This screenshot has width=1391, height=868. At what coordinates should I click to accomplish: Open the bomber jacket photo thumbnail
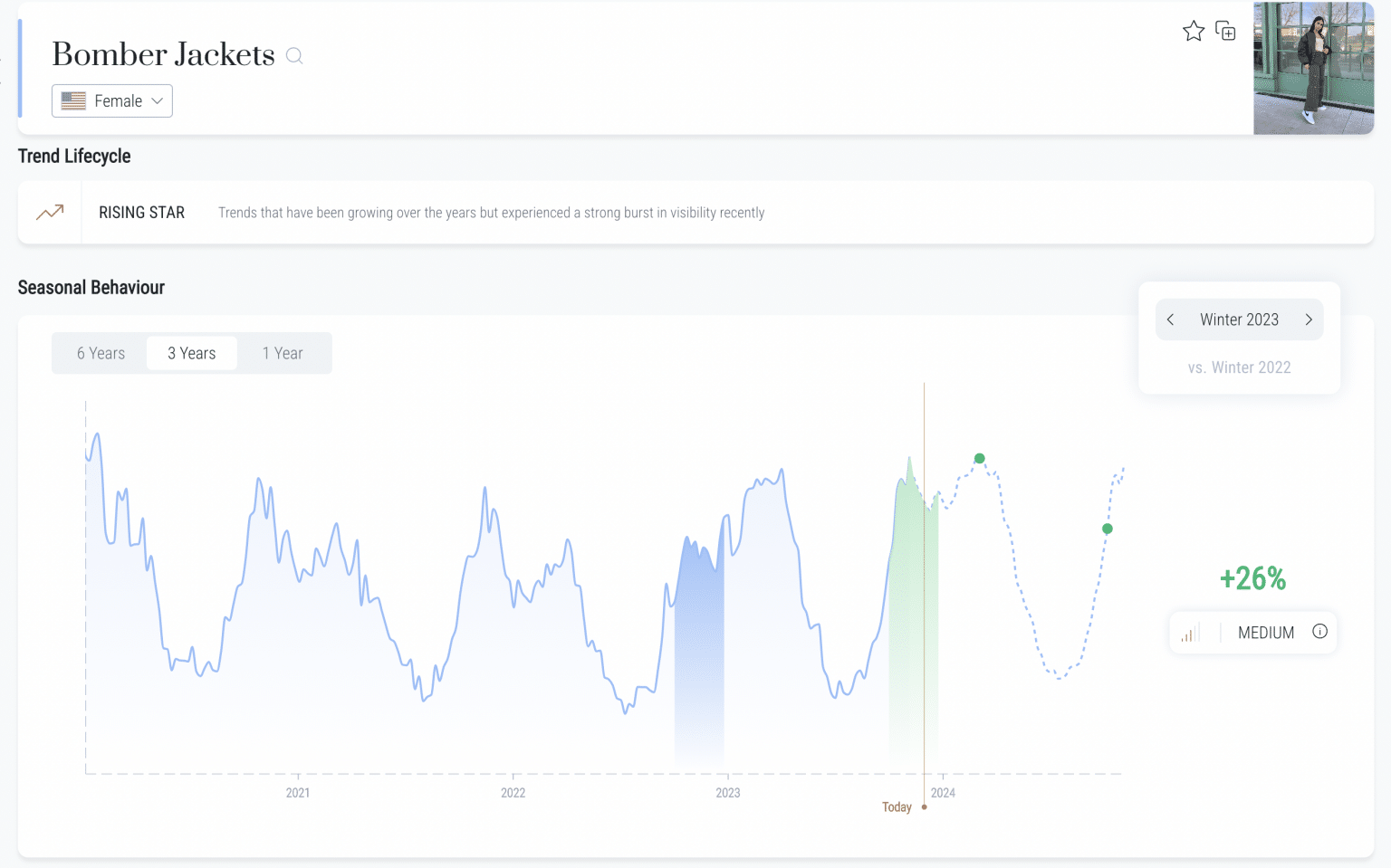tap(1313, 68)
